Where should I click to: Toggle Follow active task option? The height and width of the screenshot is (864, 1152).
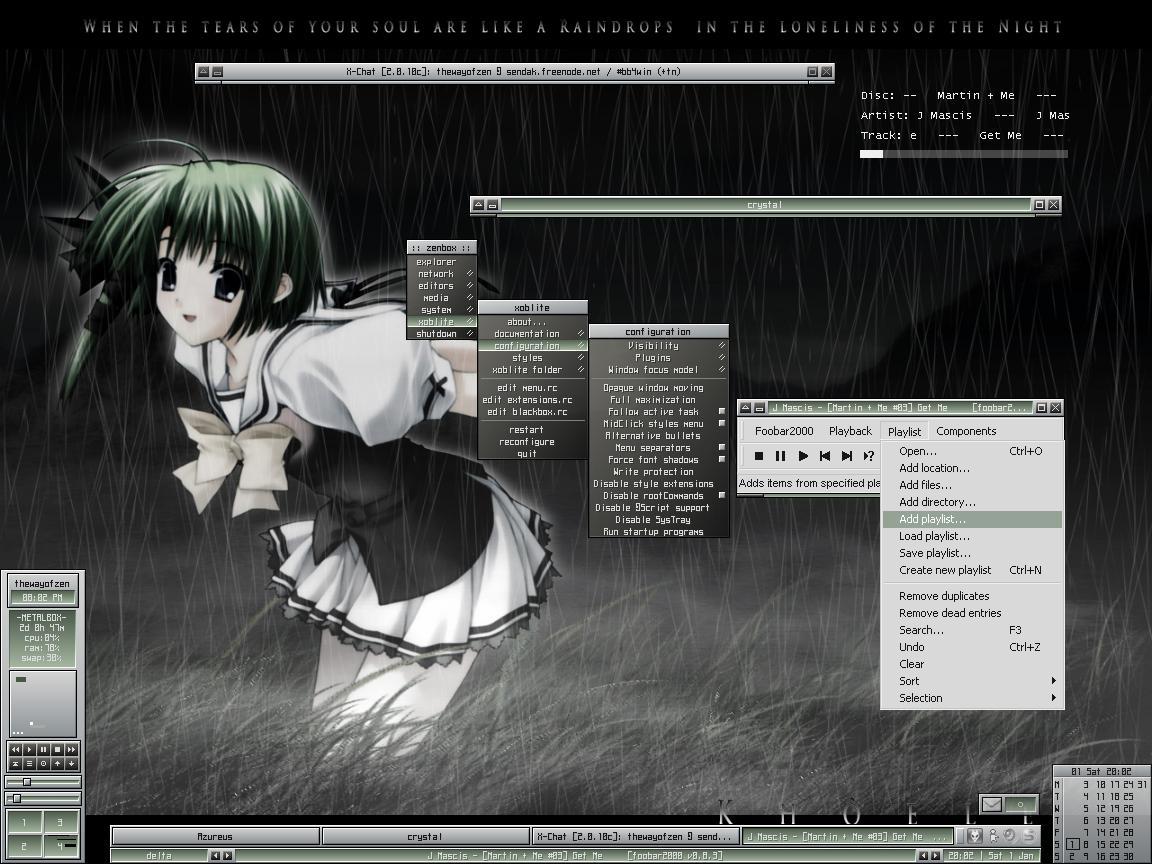tap(658, 411)
